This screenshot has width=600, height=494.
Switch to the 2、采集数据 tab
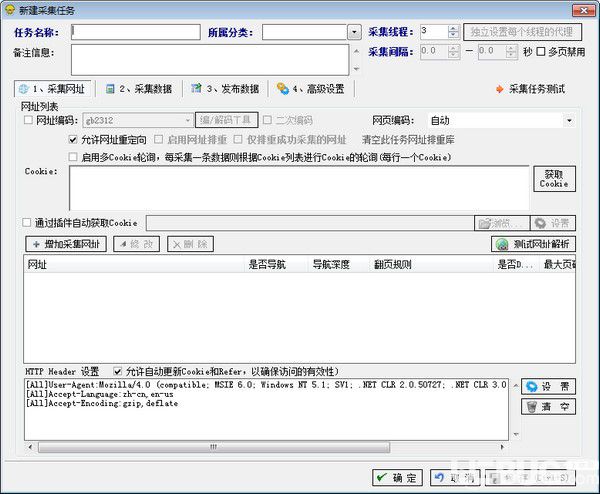139,89
